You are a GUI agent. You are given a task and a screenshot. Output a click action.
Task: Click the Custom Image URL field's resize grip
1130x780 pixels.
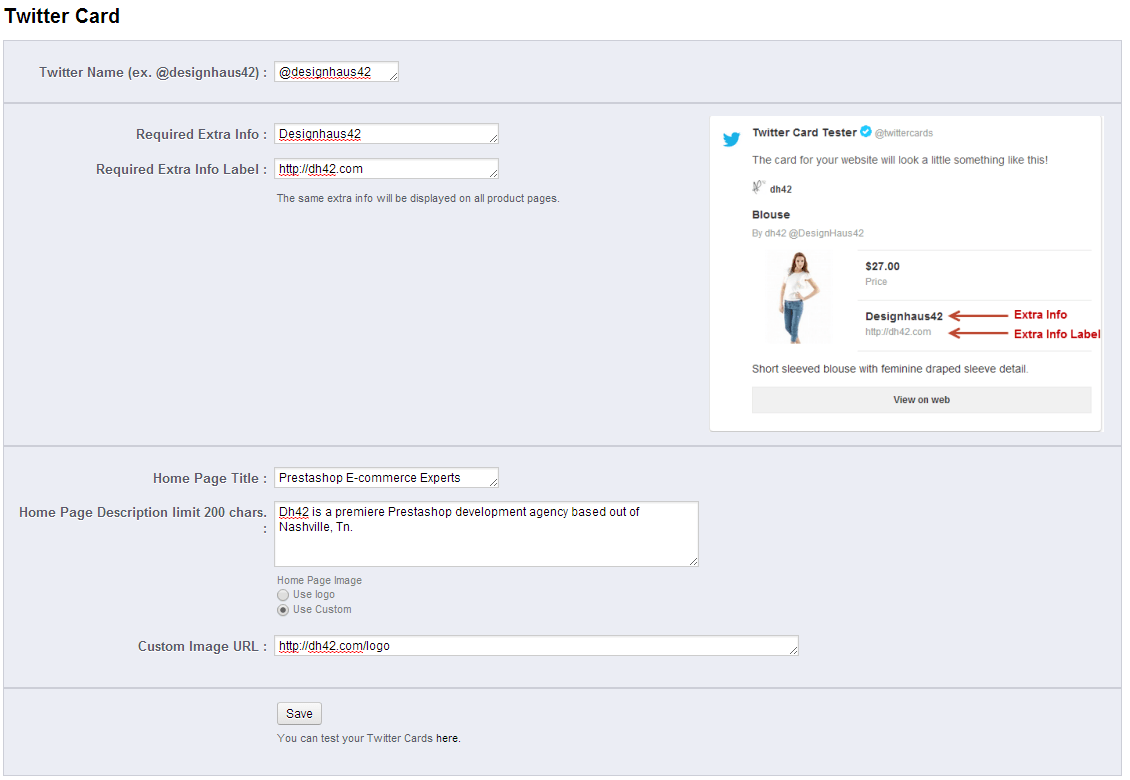[x=793, y=651]
